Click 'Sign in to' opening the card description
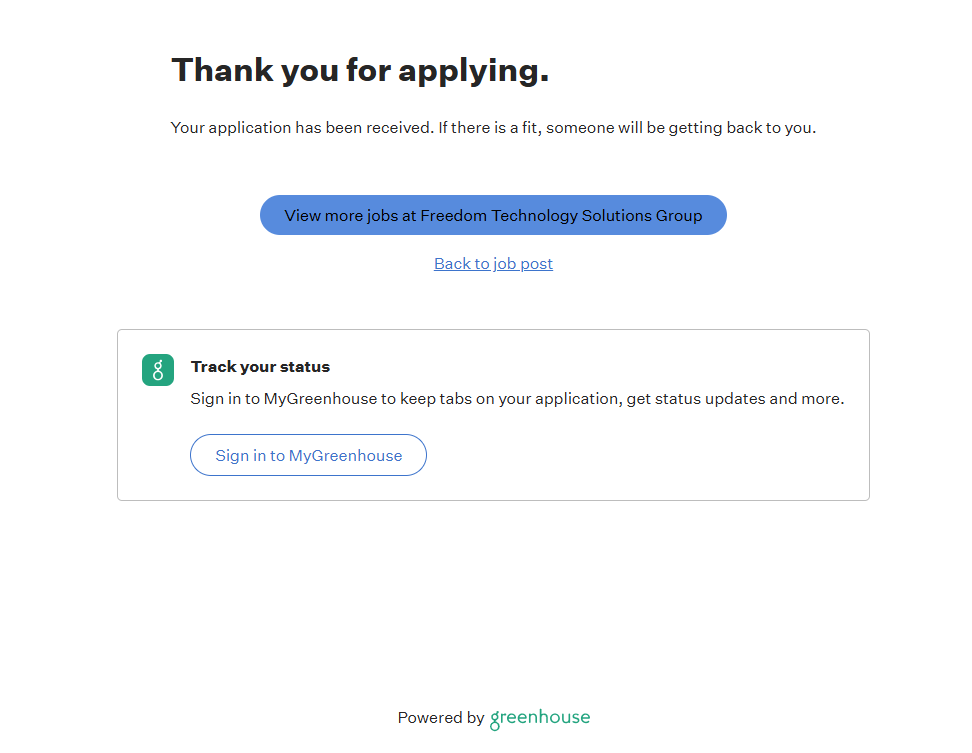The height and width of the screenshot is (753, 972). pyautogui.click(x=225, y=399)
